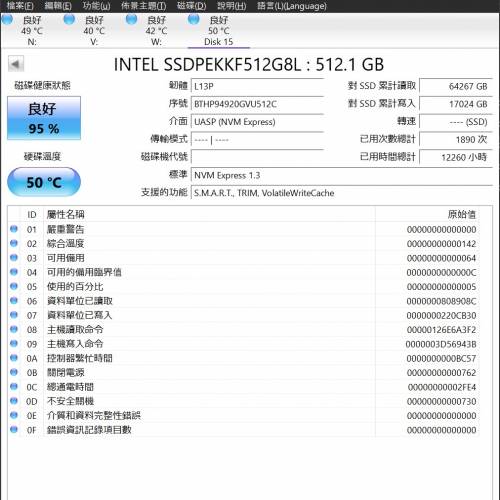Click the total reads value 64267 GB

[456, 86]
